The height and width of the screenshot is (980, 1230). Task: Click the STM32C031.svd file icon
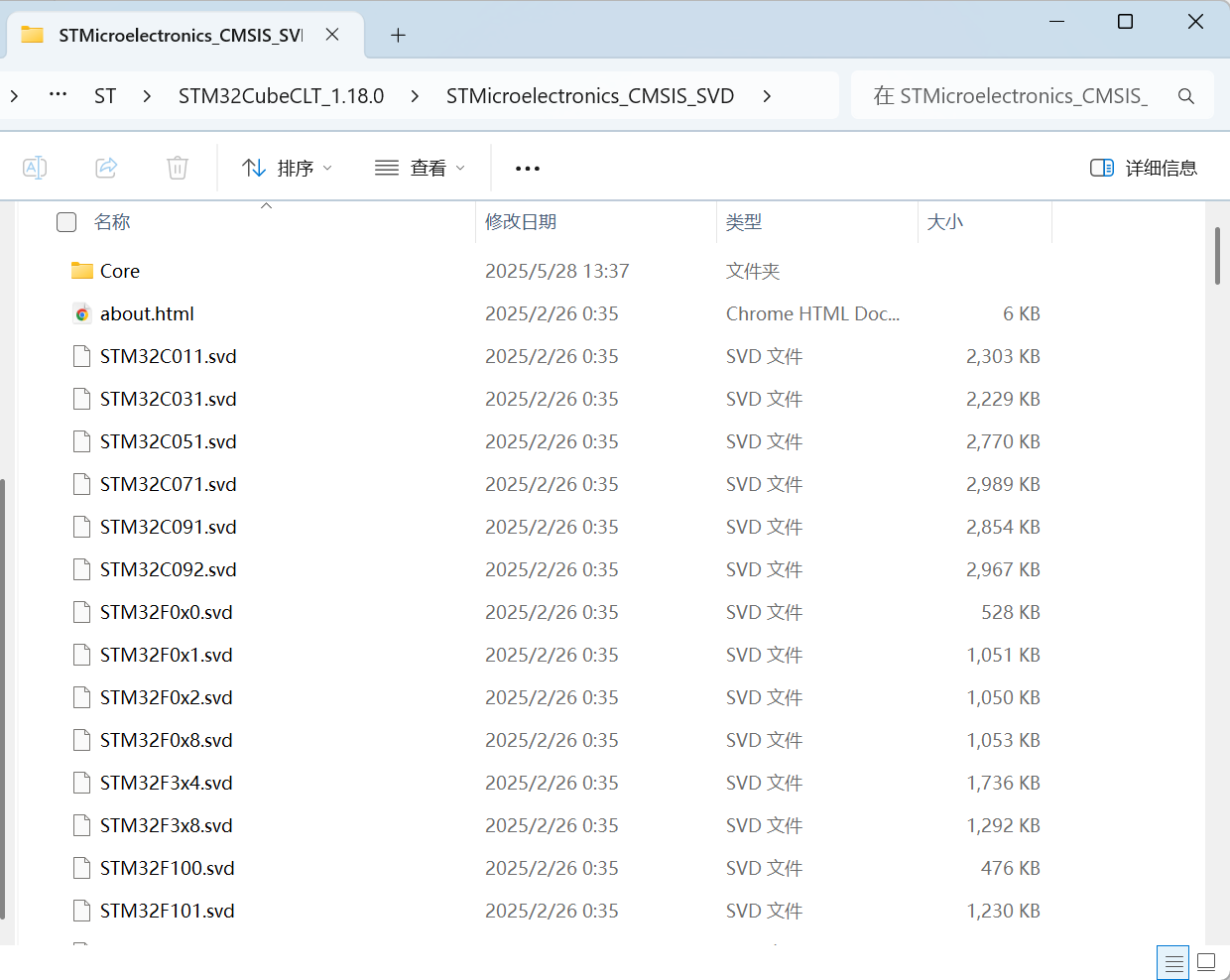tap(82, 399)
